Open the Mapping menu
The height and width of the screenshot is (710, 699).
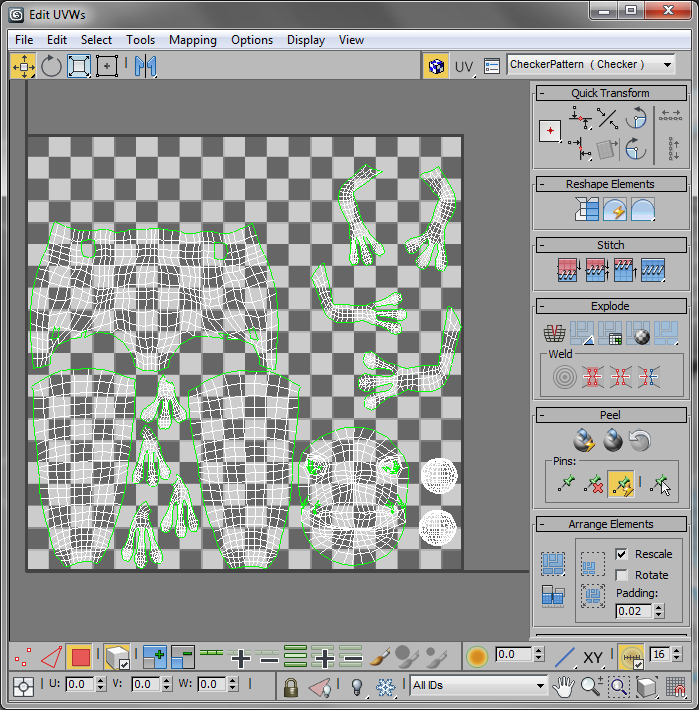193,40
